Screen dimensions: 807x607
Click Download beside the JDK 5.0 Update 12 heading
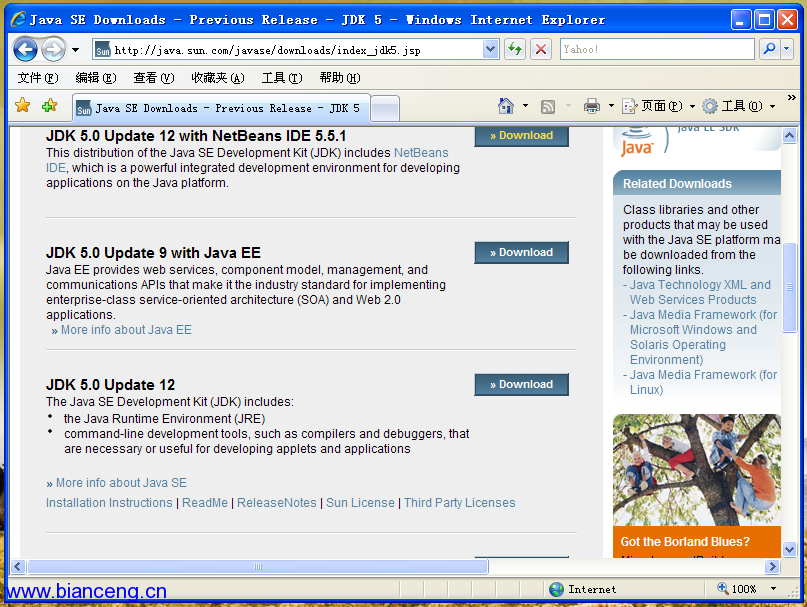coord(521,385)
